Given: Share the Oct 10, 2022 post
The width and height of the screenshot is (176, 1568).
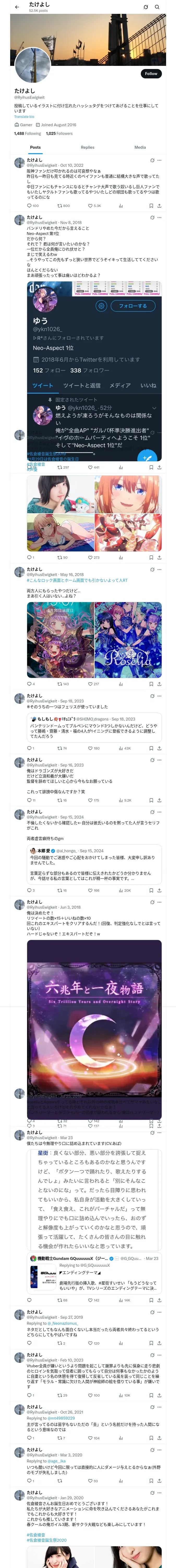Looking at the screenshot, I should [159, 206].
